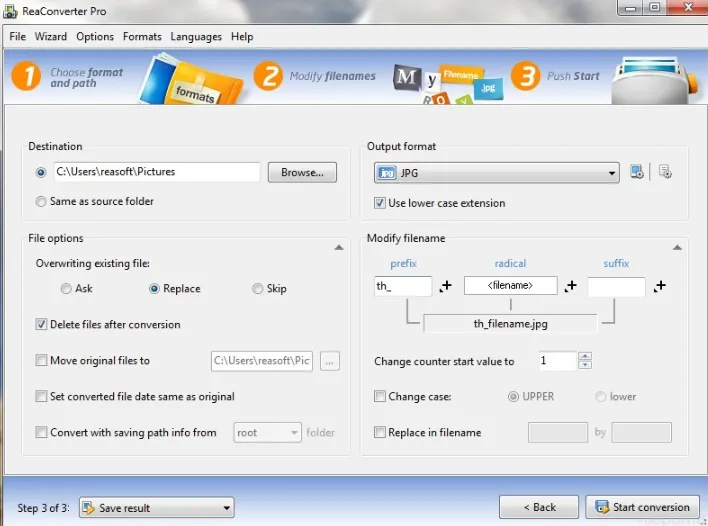
Task: Click the empty suffix field
Action: pos(616,287)
